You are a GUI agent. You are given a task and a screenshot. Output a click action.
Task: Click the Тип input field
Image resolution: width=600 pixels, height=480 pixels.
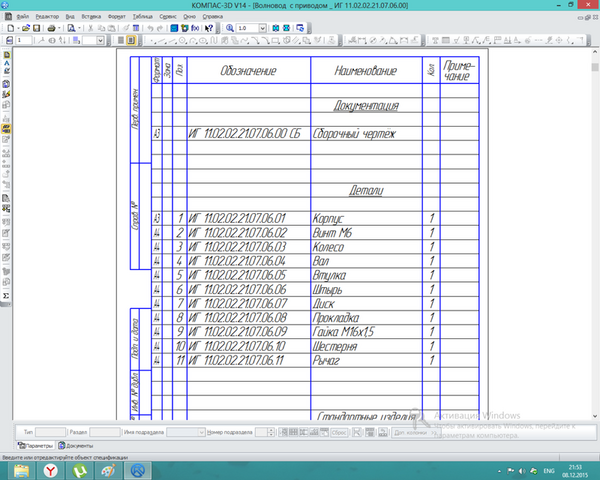51,432
